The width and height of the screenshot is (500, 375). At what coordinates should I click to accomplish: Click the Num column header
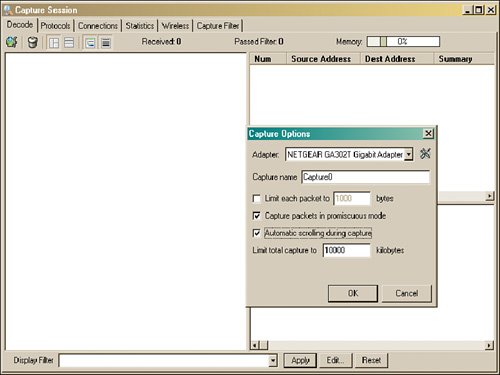(x=268, y=59)
